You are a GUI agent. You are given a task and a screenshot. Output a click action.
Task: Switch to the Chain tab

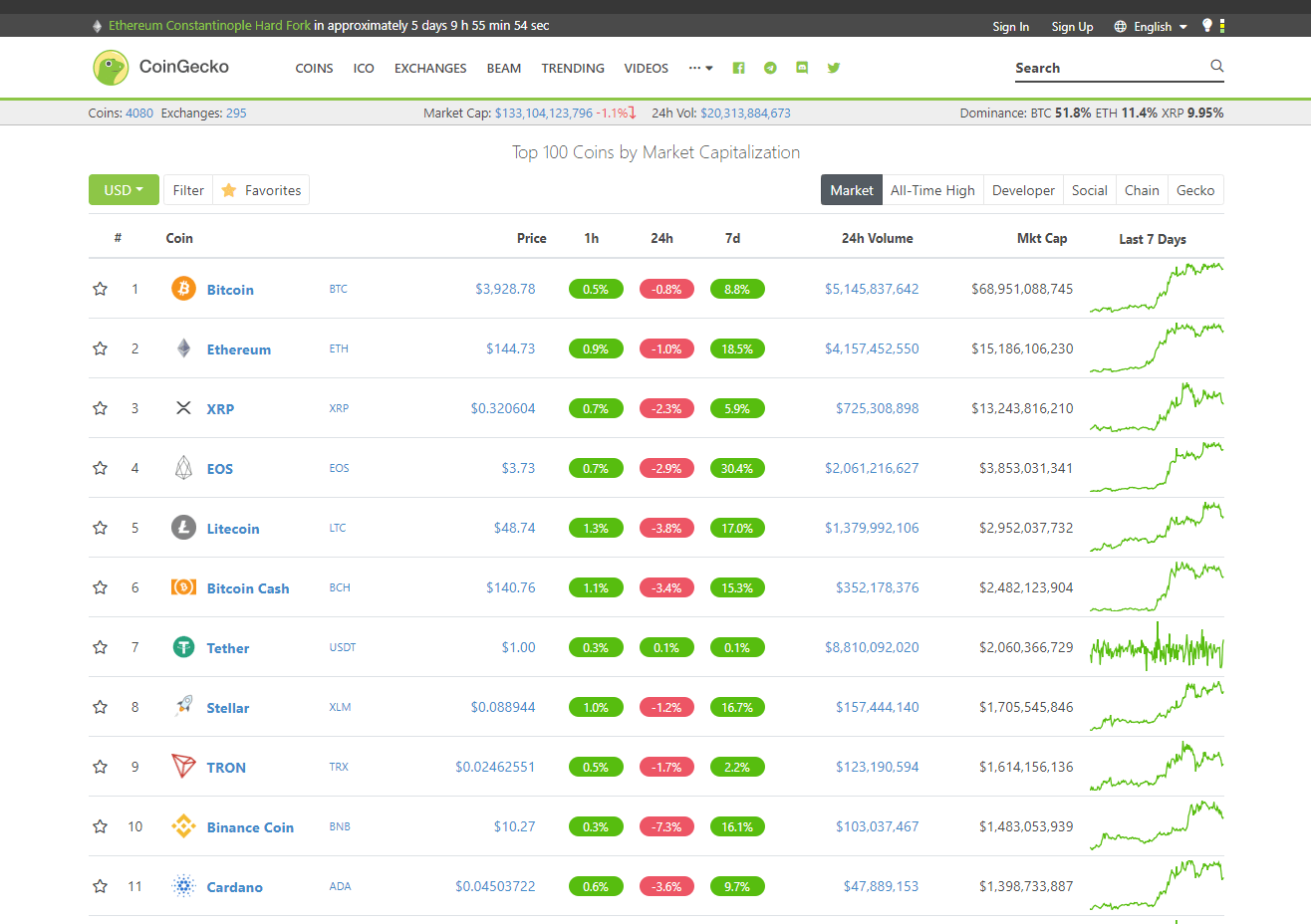pos(1142,190)
